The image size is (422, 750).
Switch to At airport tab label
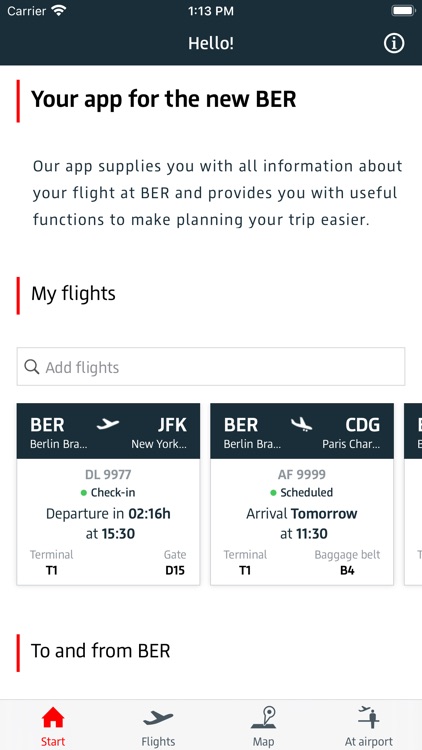[369, 741]
